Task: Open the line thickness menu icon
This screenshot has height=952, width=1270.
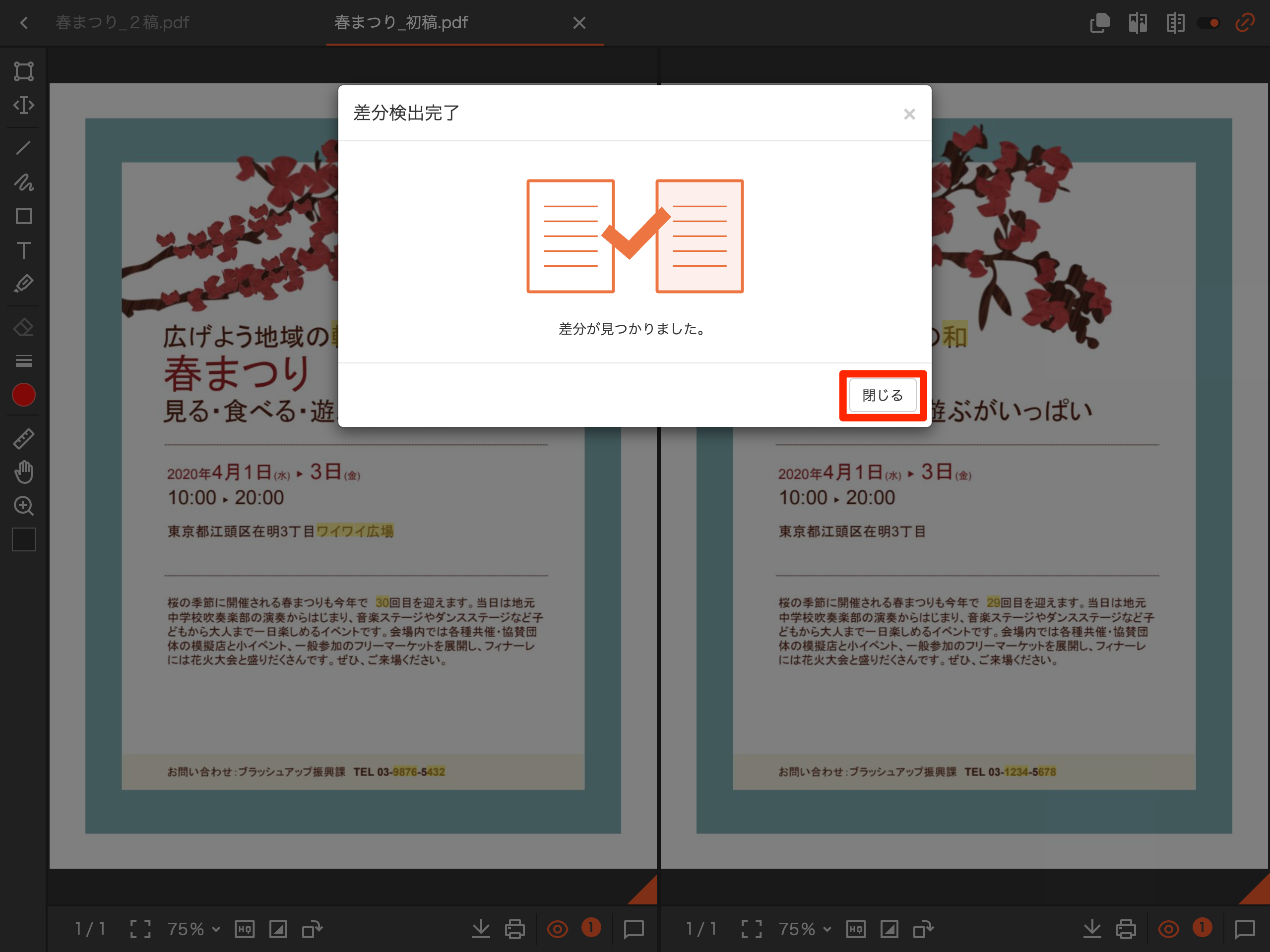Action: click(23, 361)
